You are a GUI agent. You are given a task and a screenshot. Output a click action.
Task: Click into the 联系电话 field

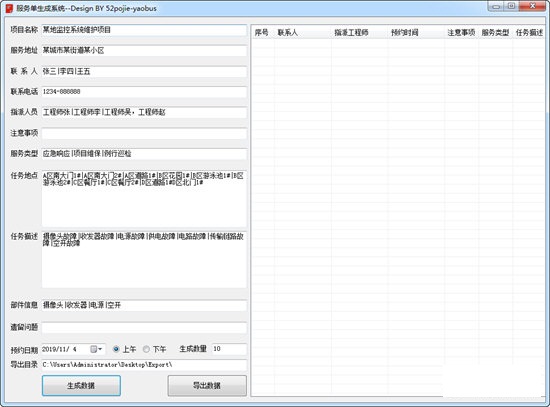(144, 92)
